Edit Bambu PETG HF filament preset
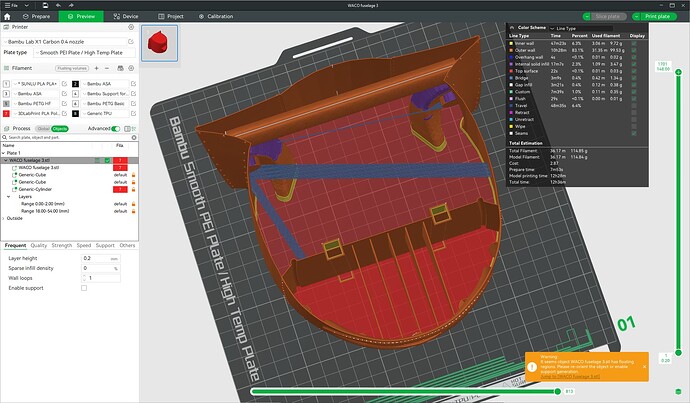 point(65,103)
